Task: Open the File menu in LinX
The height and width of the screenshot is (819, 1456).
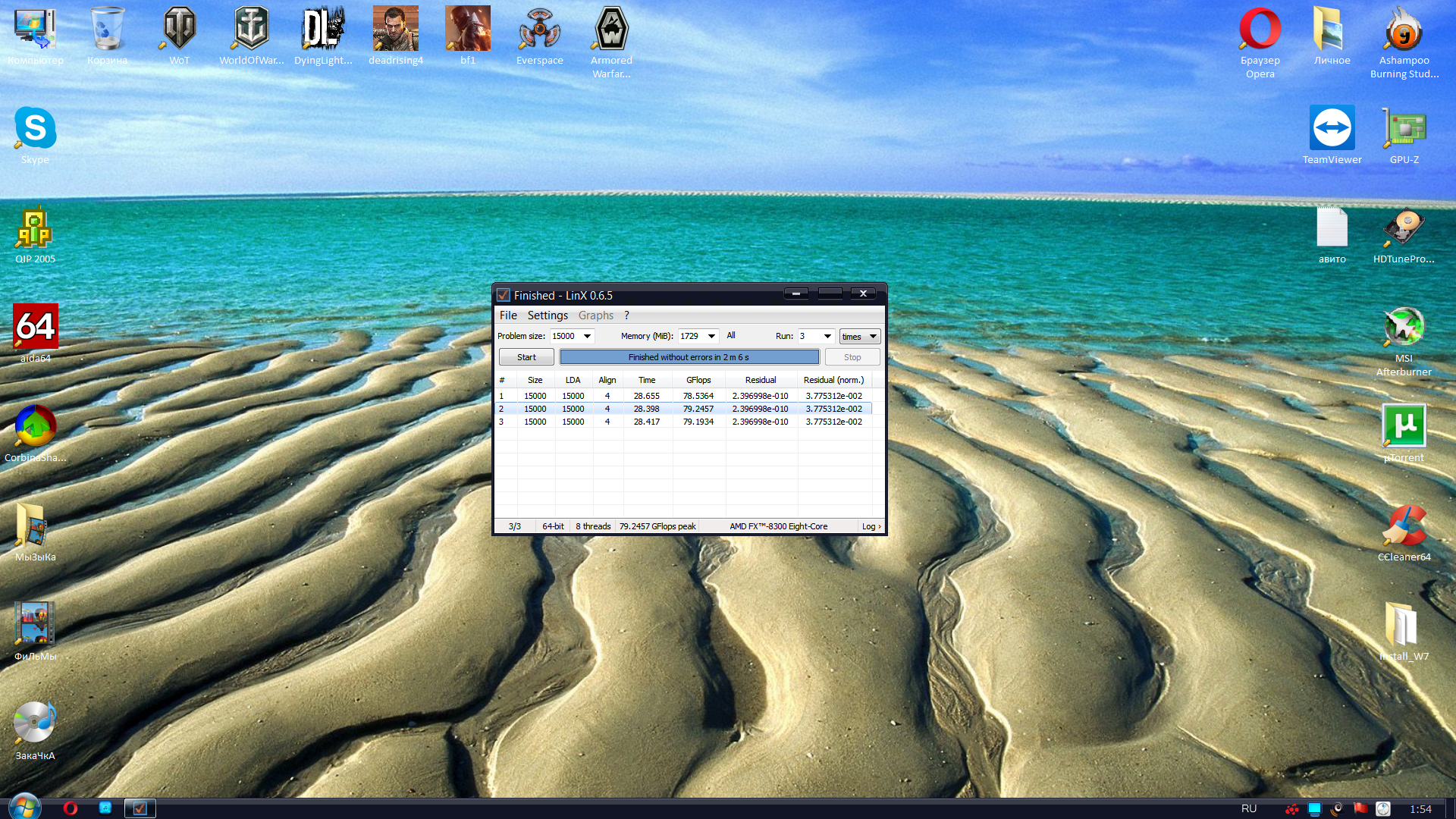Action: tap(508, 315)
